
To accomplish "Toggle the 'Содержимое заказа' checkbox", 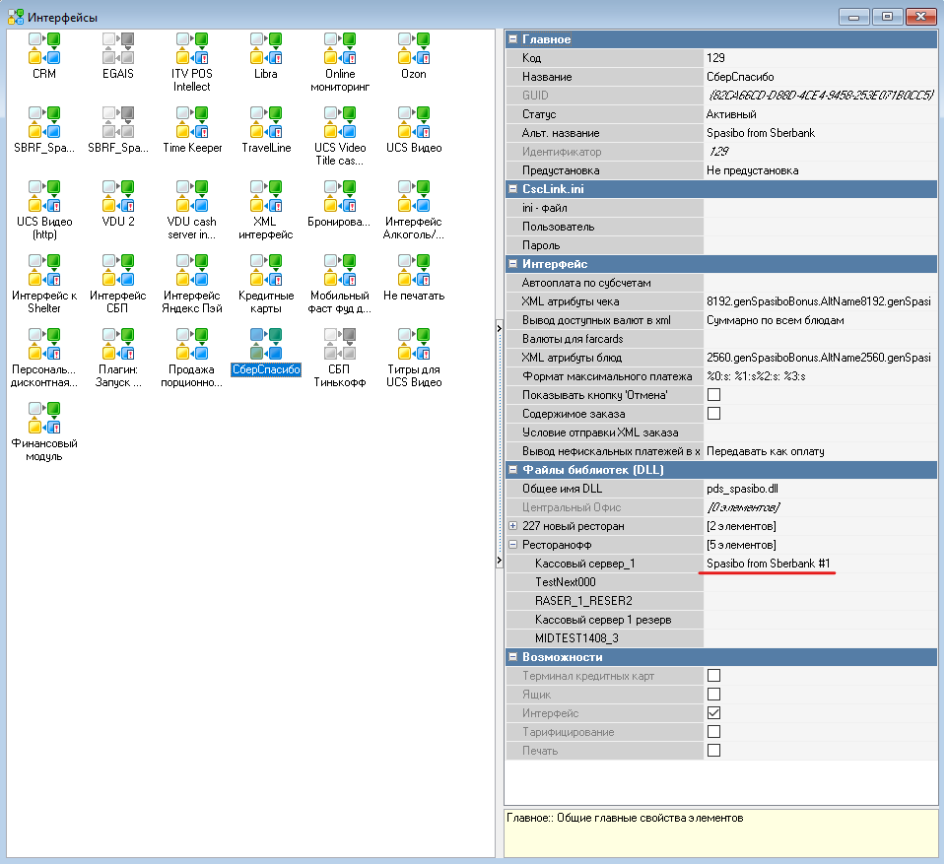I will pyautogui.click(x=714, y=413).
